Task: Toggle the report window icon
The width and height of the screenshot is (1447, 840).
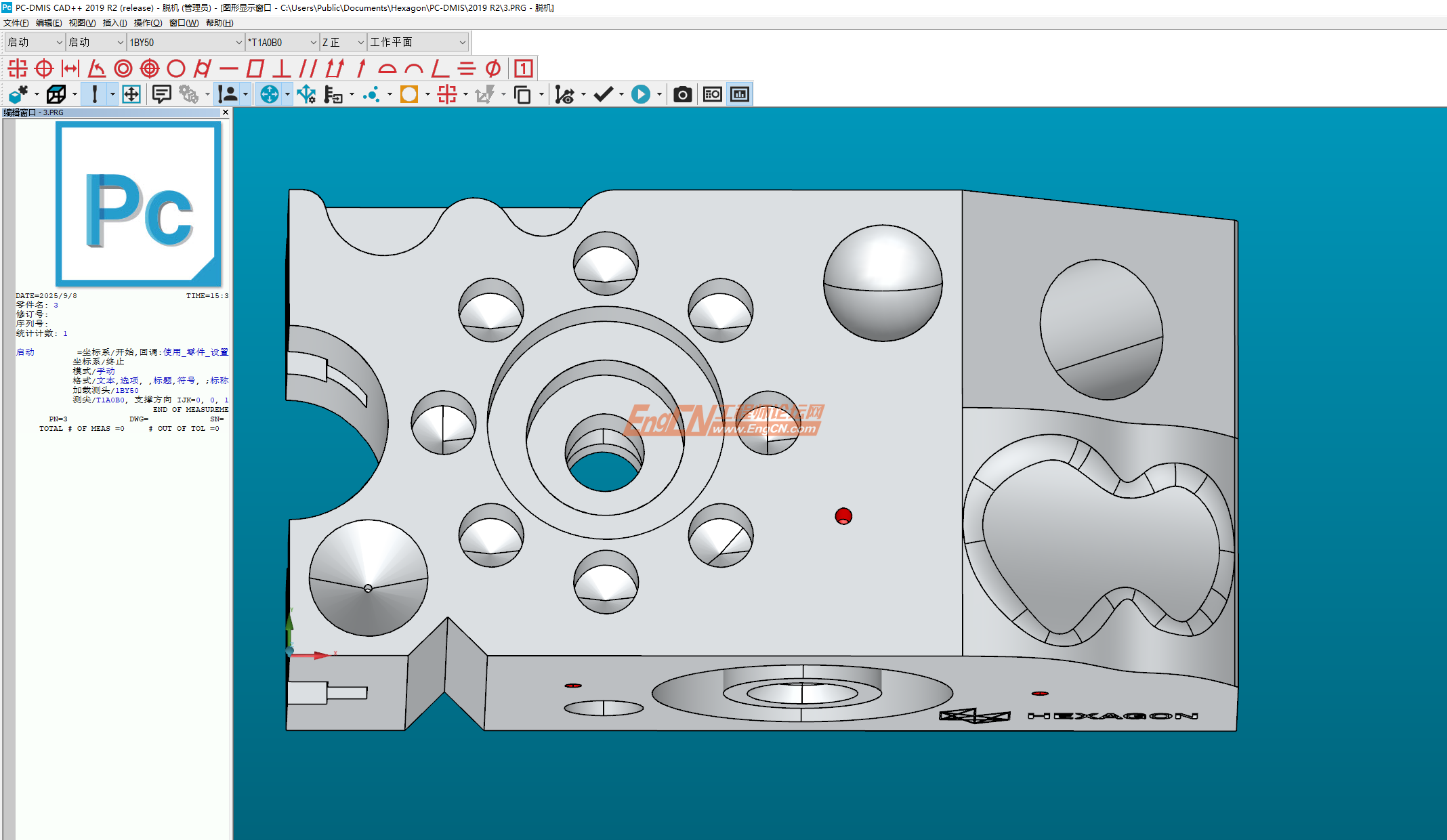Action: click(740, 94)
